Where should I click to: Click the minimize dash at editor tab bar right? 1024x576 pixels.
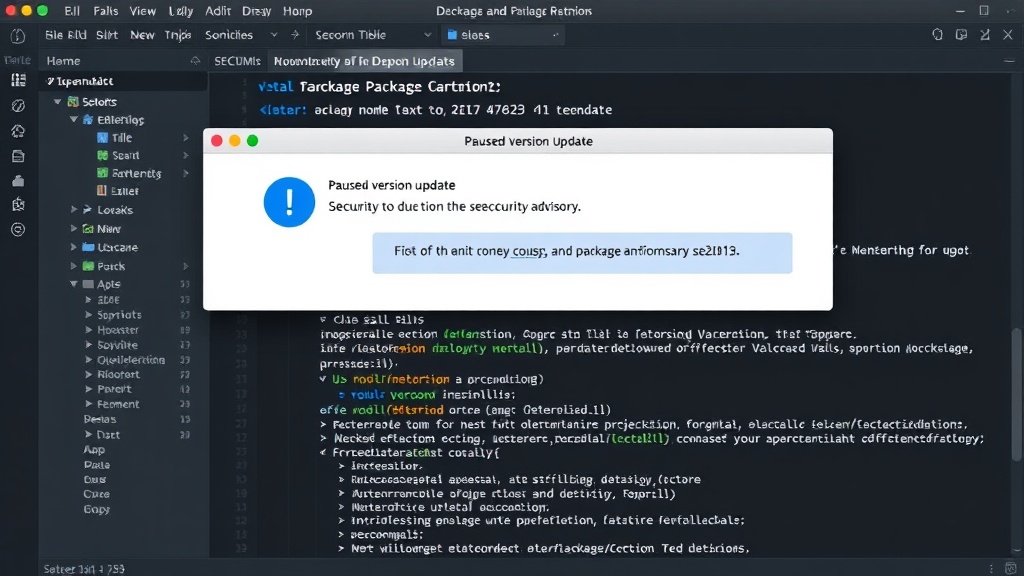(1009, 61)
